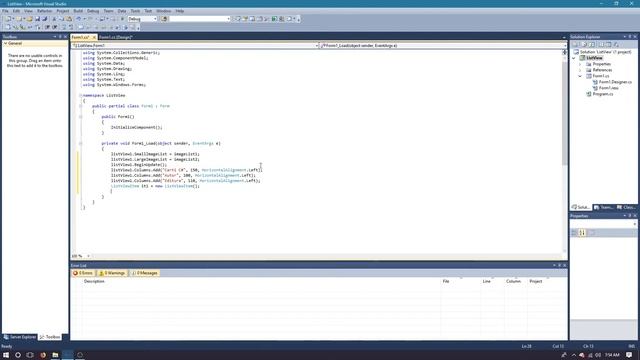Viewport: 640px width, 360px height.
Task: Click the Paste toolbar icon
Action: point(69,19)
